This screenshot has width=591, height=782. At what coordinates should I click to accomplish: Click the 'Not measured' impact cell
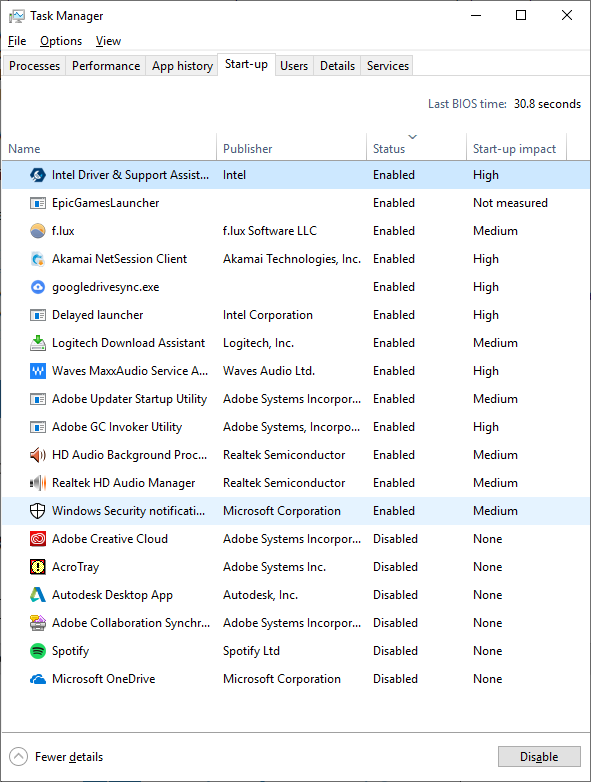(510, 203)
